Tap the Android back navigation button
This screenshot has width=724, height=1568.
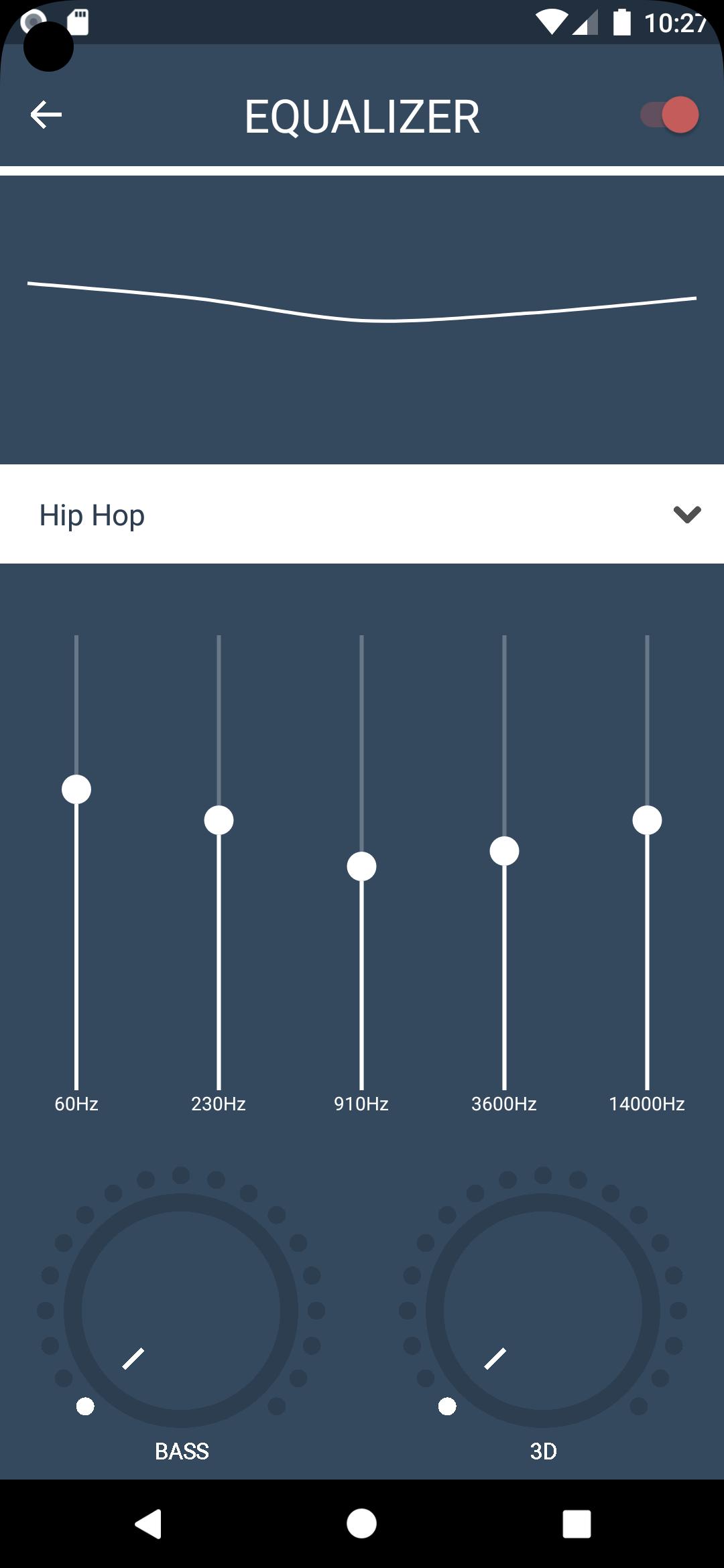148,1524
